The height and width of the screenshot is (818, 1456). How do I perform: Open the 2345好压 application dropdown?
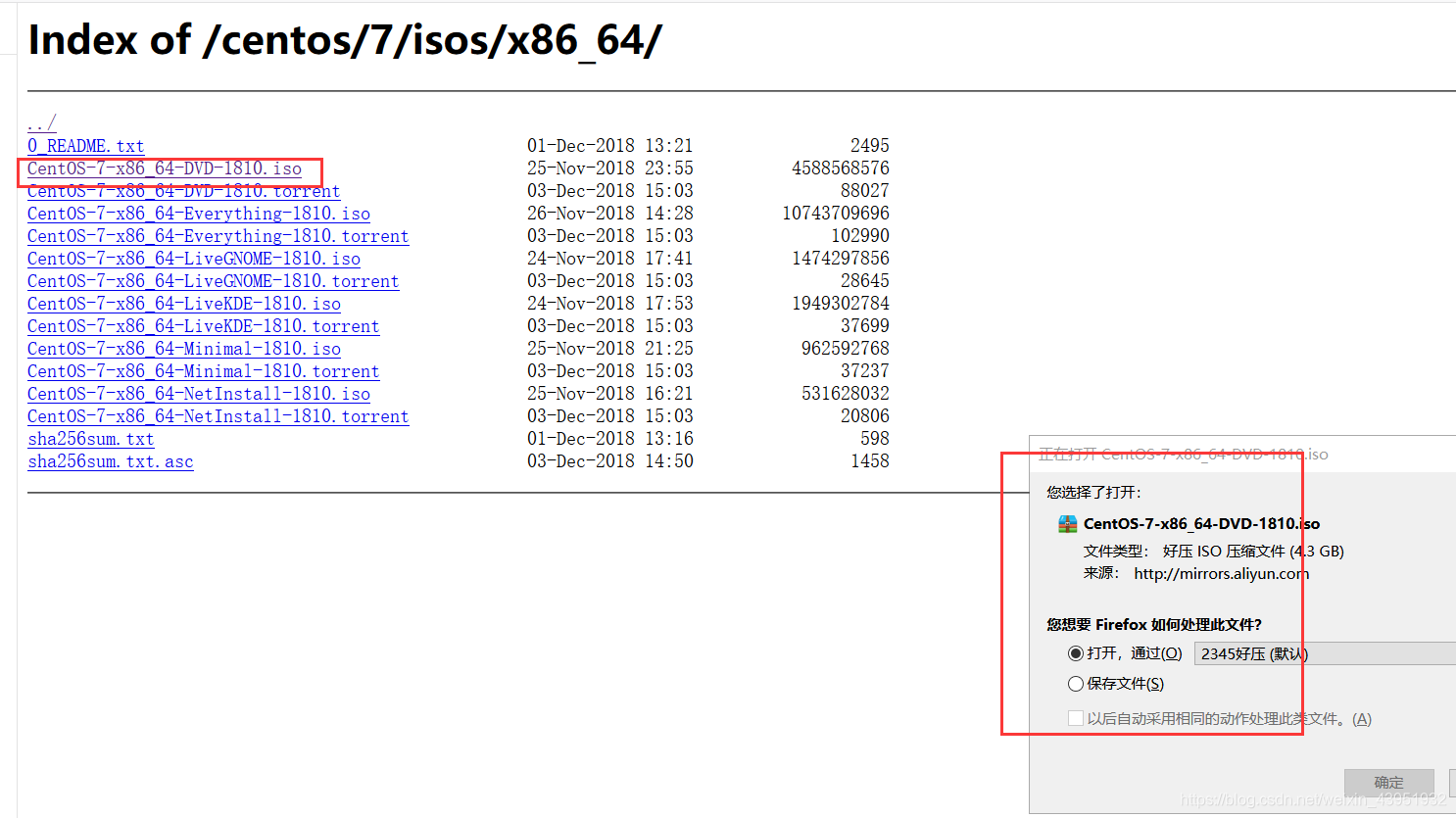pyautogui.click(x=1325, y=653)
